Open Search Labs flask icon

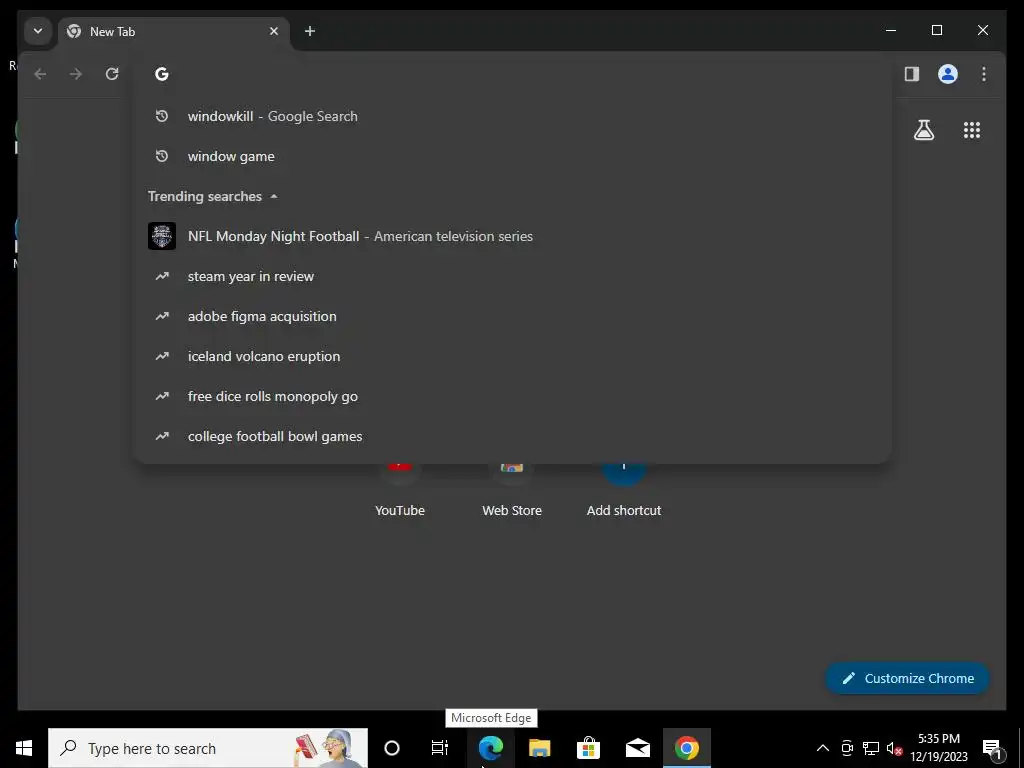coord(923,130)
